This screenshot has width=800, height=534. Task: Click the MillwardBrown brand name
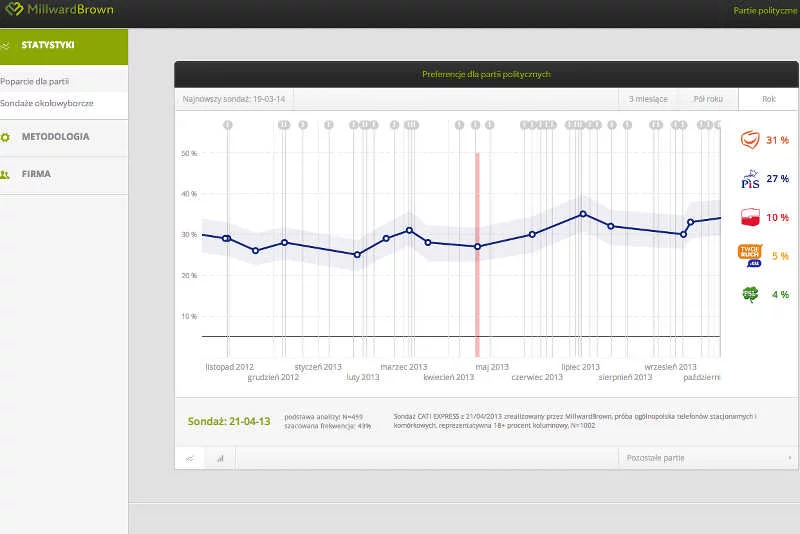point(70,9)
